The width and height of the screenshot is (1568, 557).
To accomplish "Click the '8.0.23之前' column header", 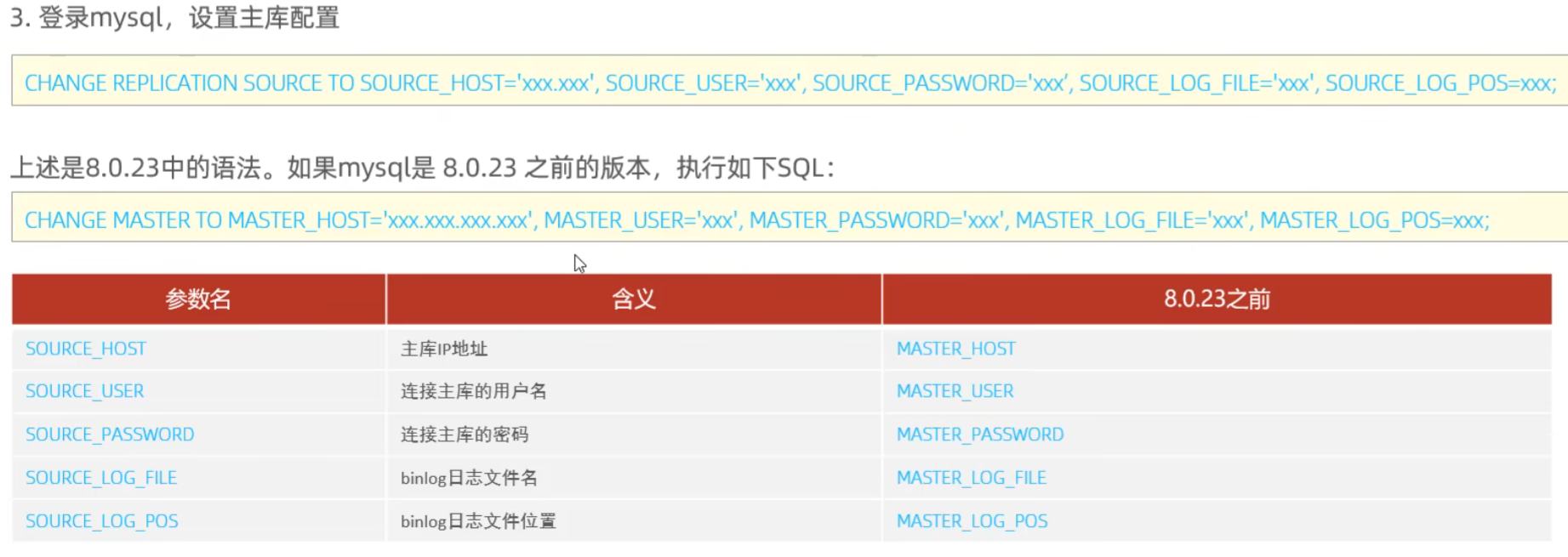I will (x=1217, y=299).
